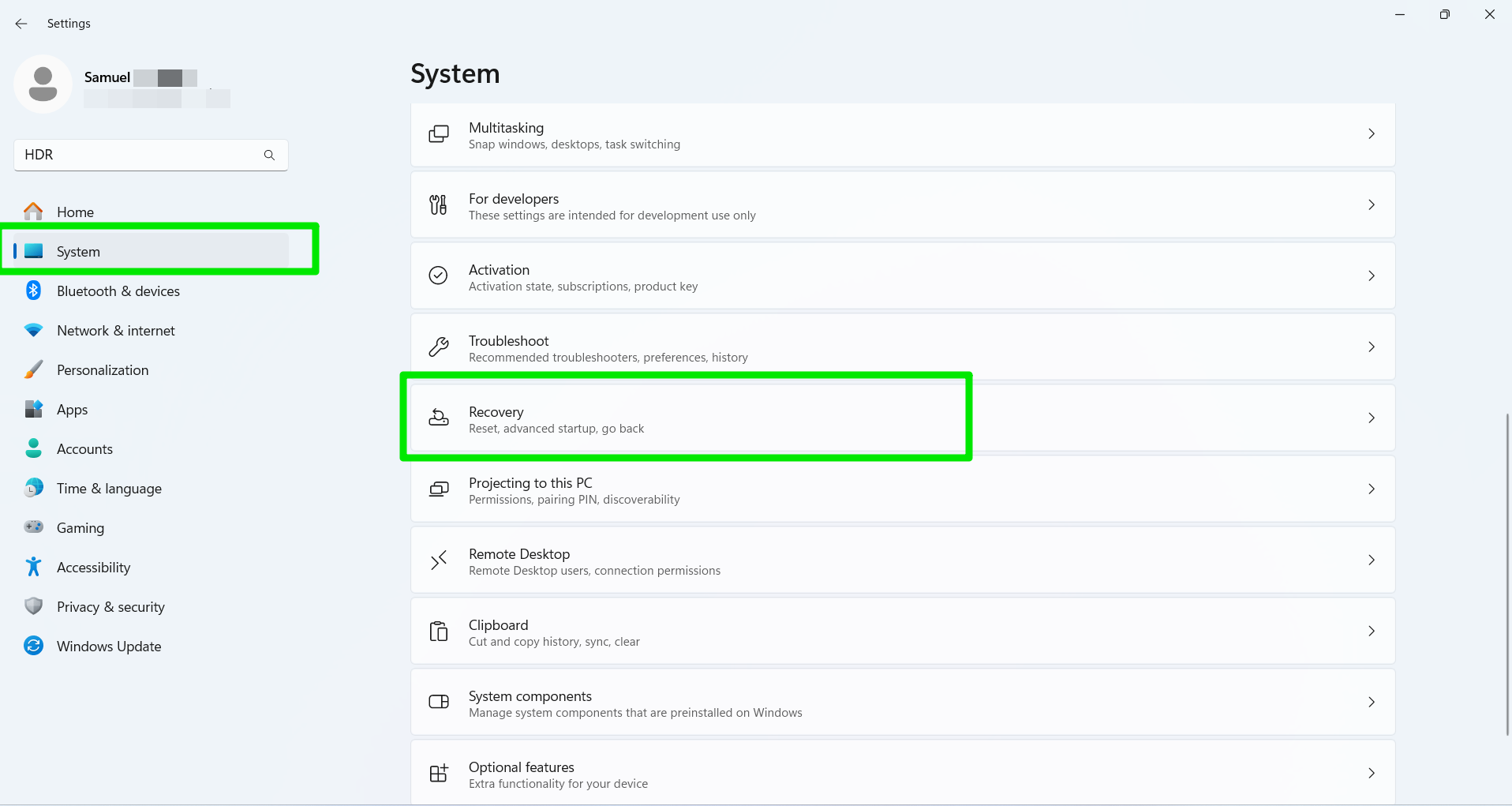Screen dimensions: 1512x806
Task: Click the Bluetooth icon in sidebar
Action: [33, 291]
